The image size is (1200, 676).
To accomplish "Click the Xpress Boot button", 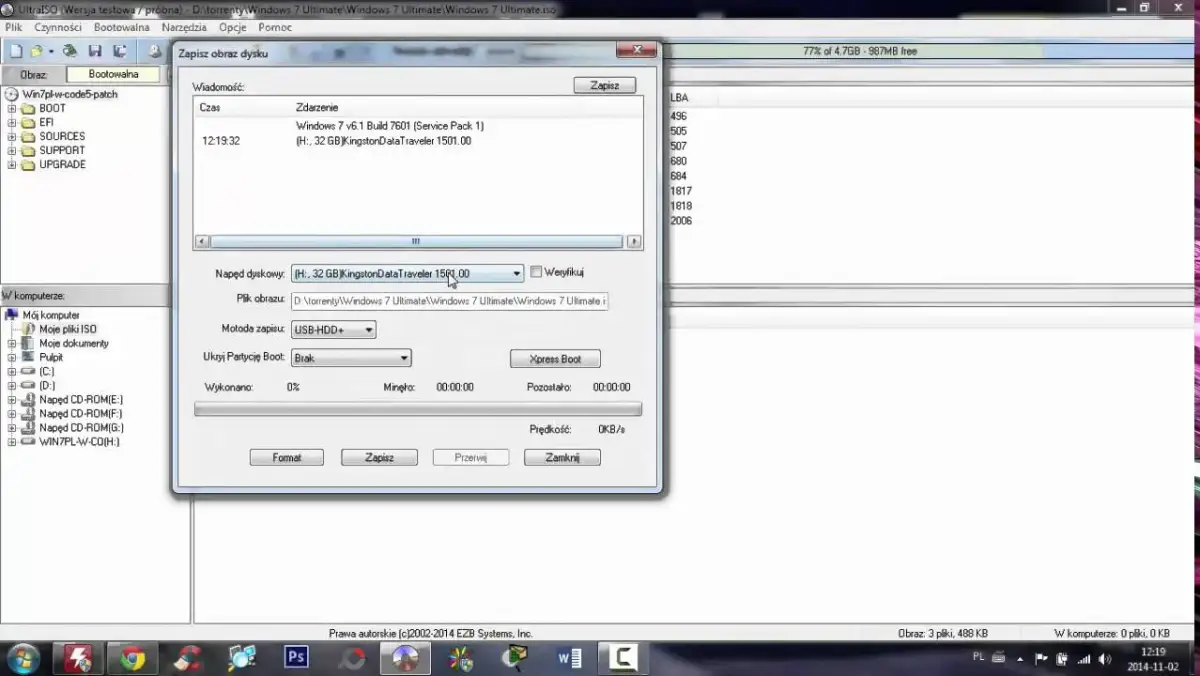I will (555, 358).
